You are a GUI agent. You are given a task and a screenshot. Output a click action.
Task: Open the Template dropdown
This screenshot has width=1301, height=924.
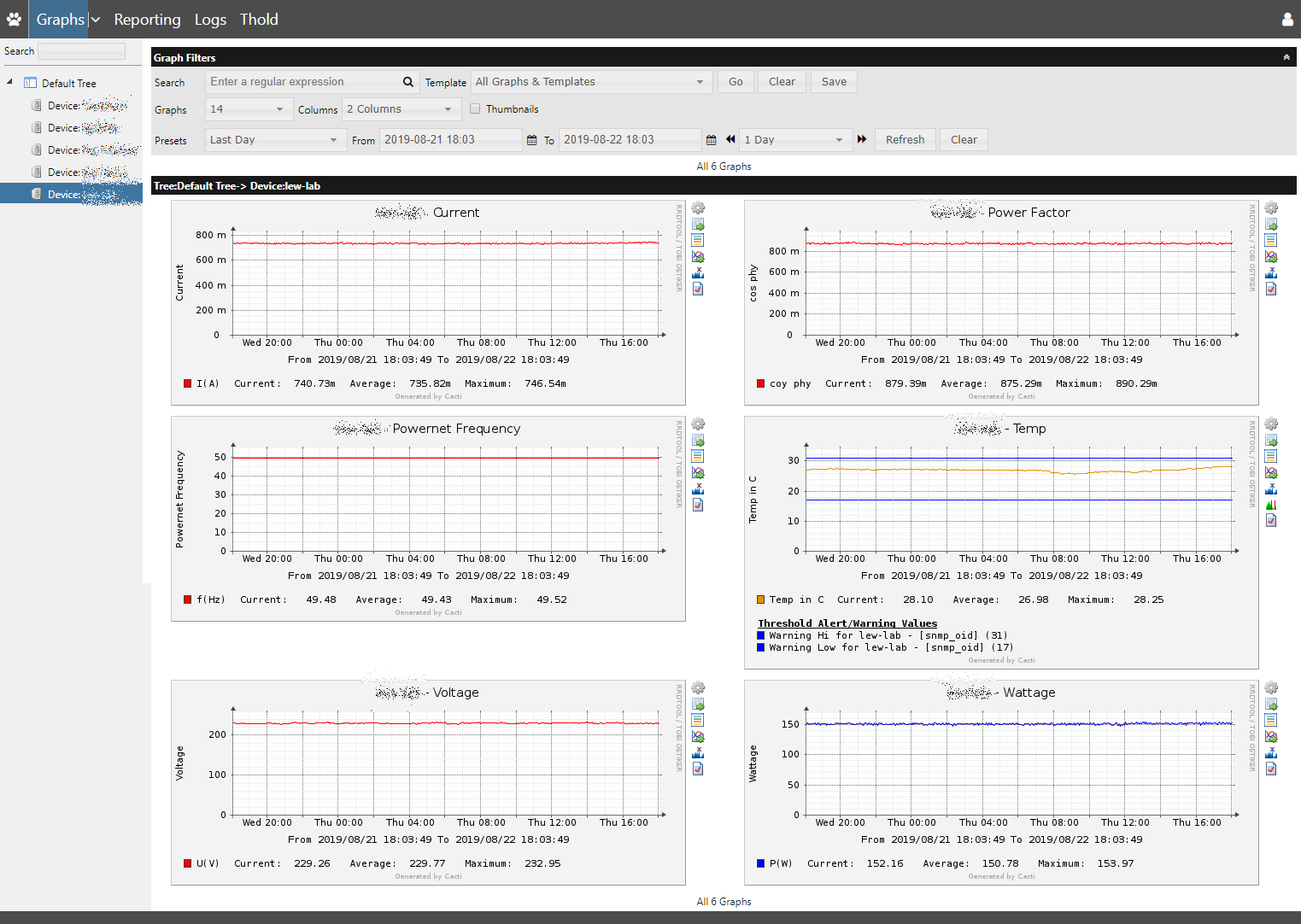pos(591,82)
